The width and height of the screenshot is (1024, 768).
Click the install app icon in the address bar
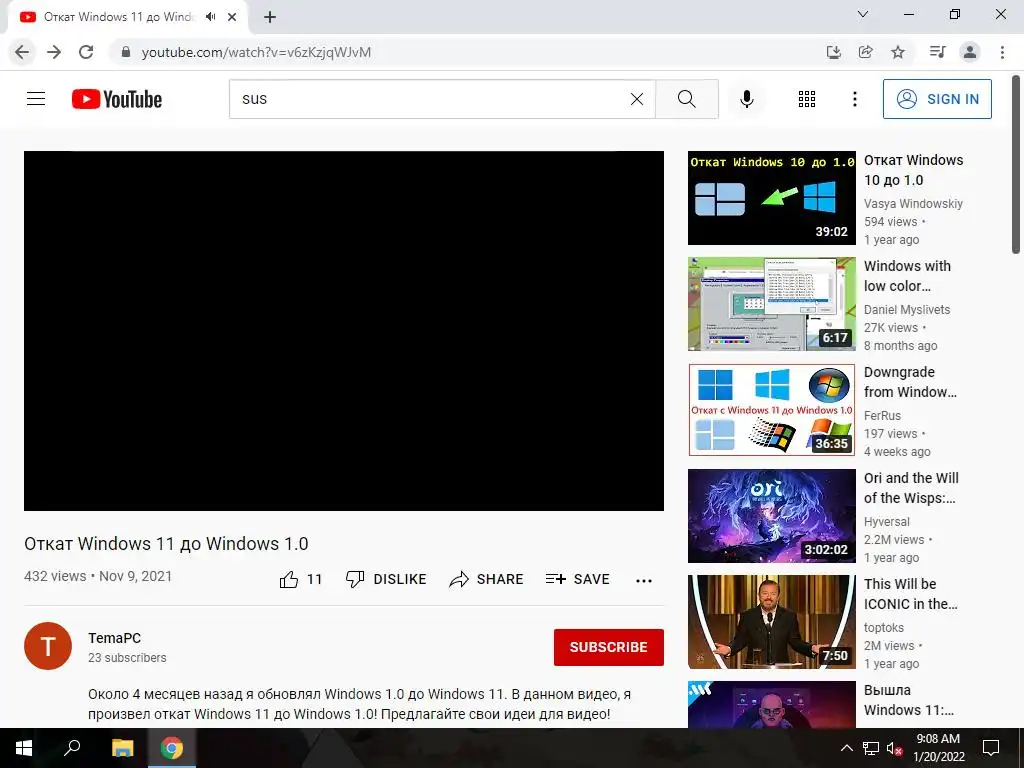tap(833, 52)
